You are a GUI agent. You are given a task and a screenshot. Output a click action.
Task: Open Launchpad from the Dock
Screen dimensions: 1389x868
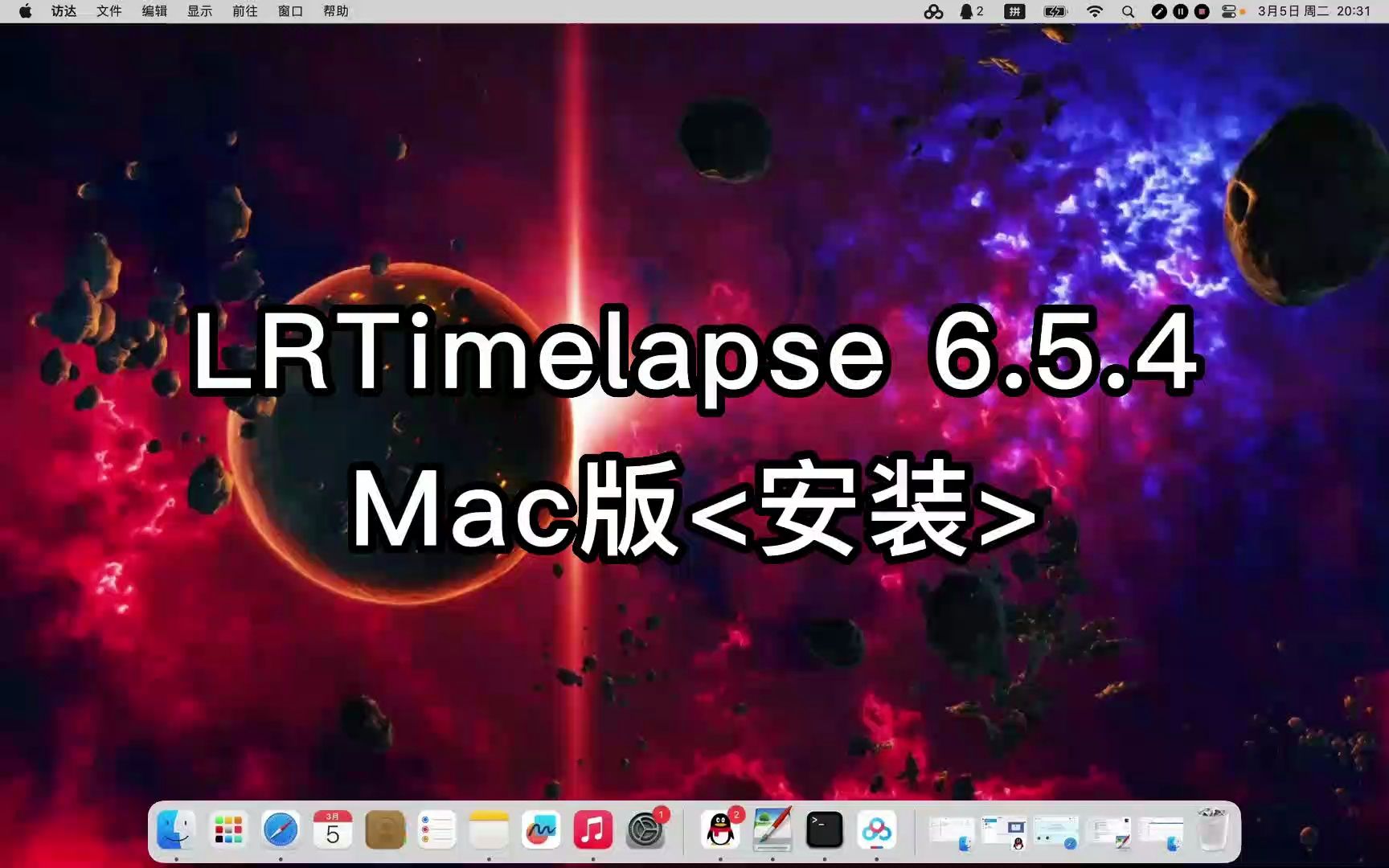pos(228,829)
